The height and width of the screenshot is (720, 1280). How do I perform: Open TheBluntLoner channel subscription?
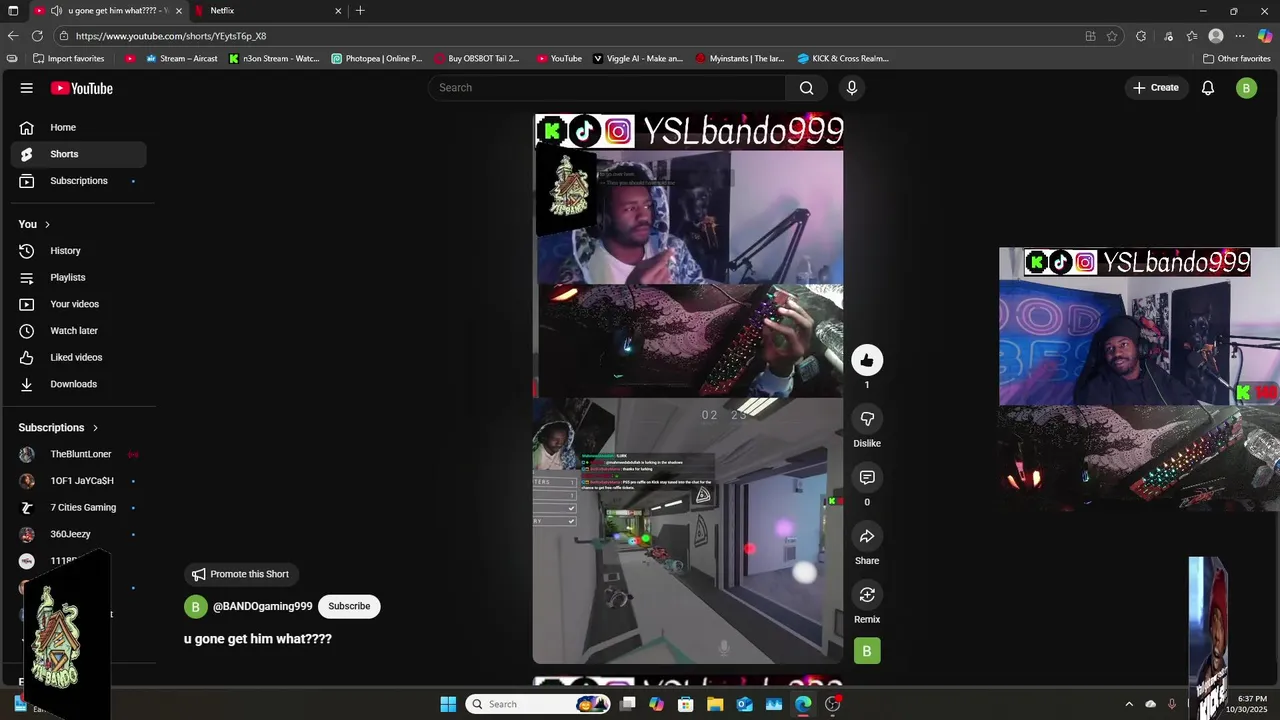[78, 454]
